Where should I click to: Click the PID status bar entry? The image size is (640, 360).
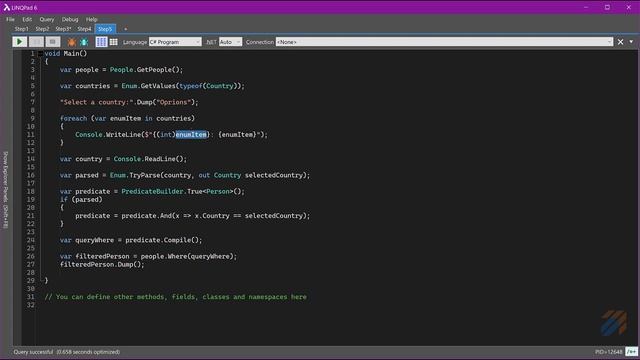(609, 351)
